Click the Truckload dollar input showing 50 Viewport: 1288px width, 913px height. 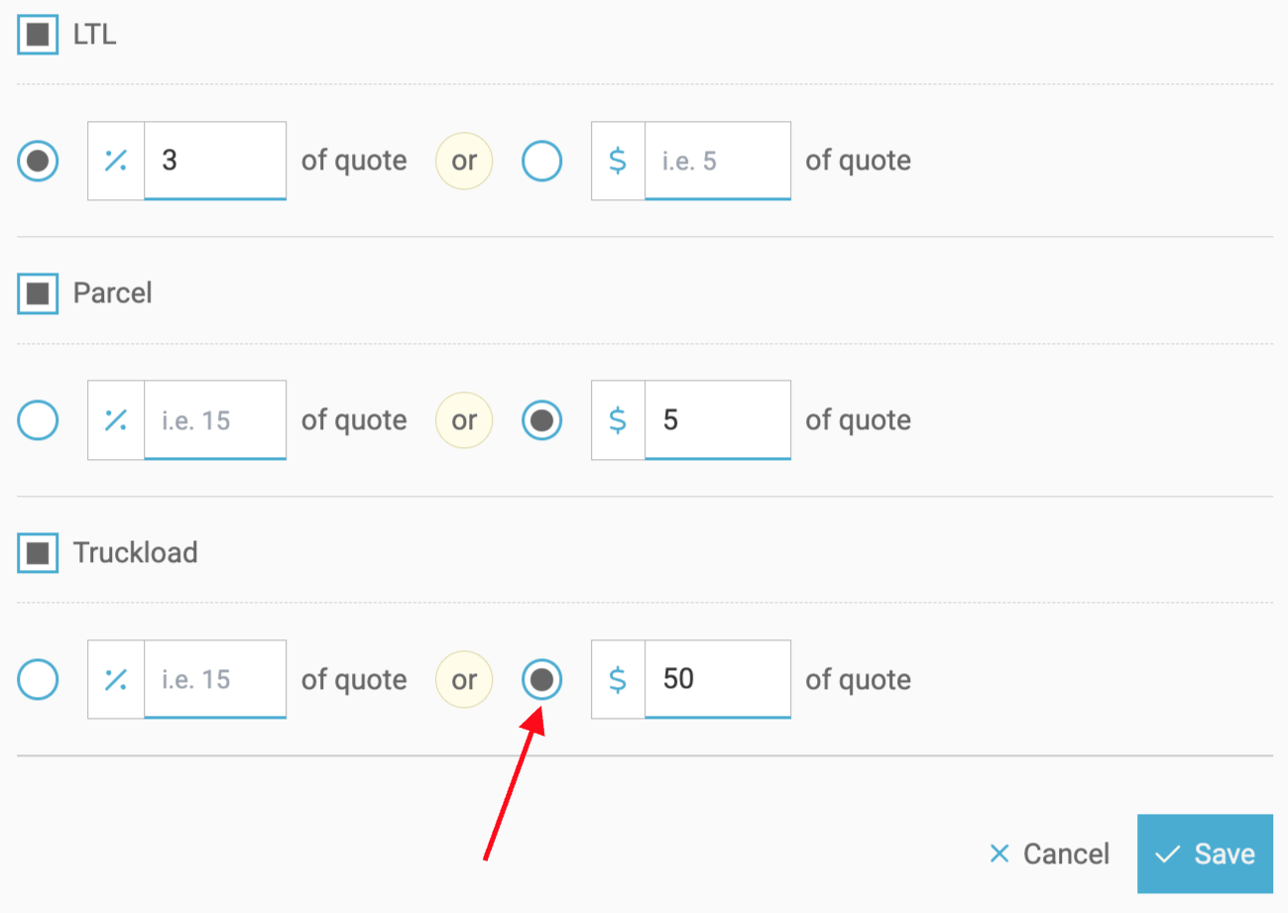[x=718, y=679]
